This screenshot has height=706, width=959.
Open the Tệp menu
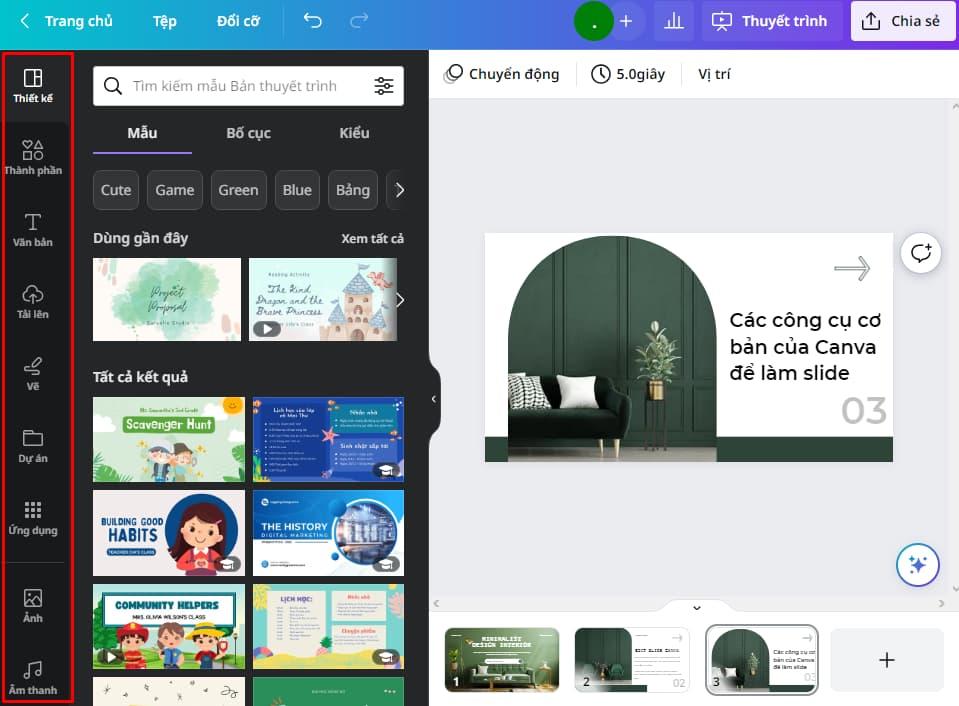(x=164, y=20)
